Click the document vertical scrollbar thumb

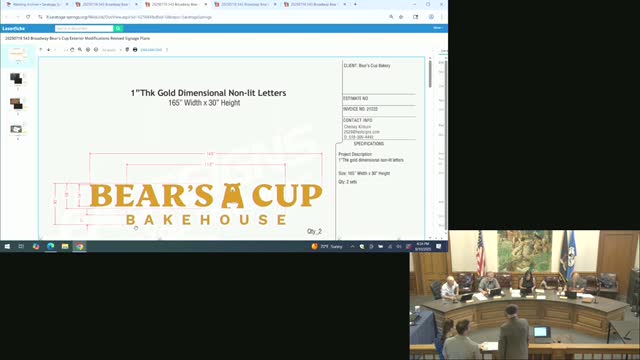[430, 73]
